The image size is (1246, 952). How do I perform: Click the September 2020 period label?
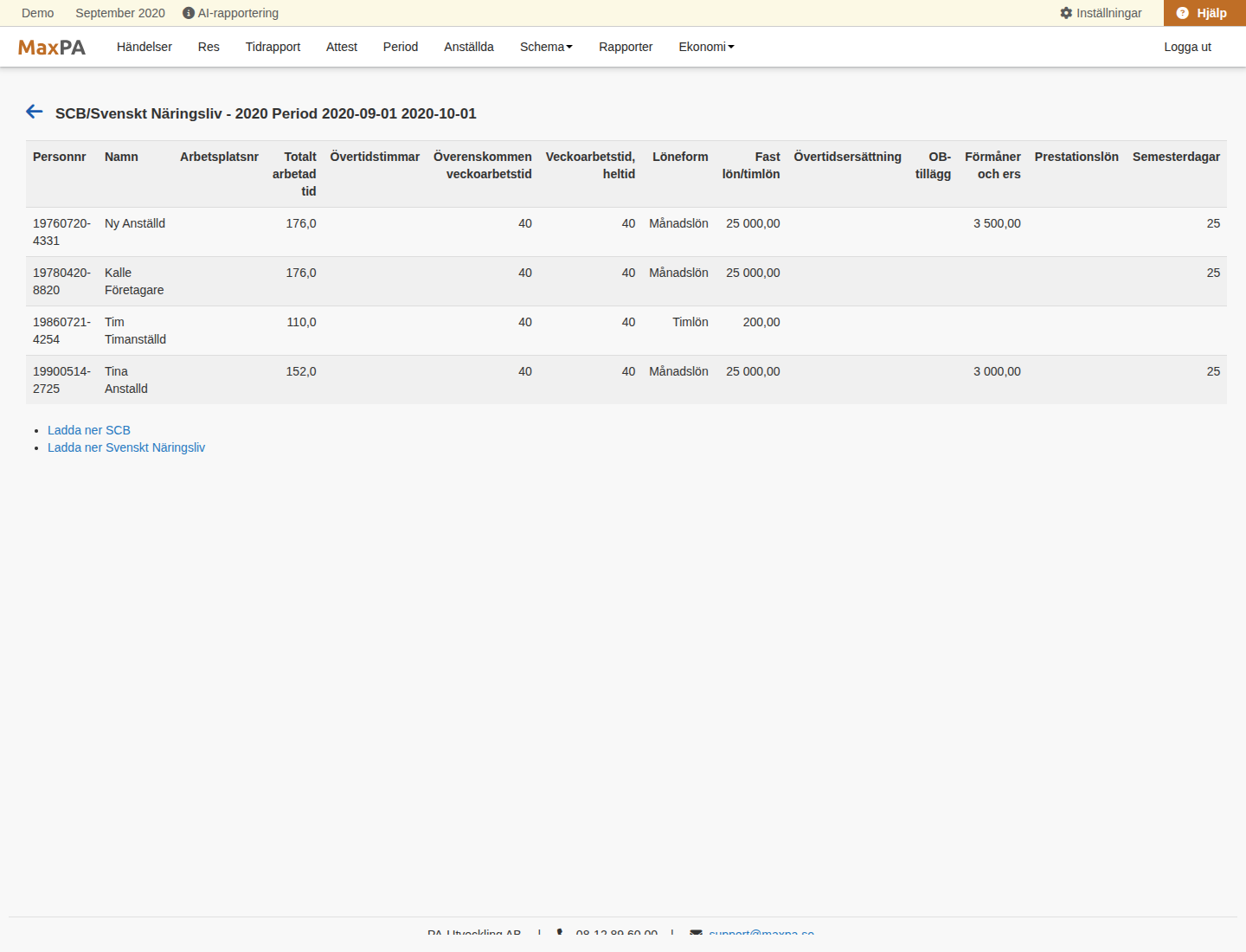point(120,13)
